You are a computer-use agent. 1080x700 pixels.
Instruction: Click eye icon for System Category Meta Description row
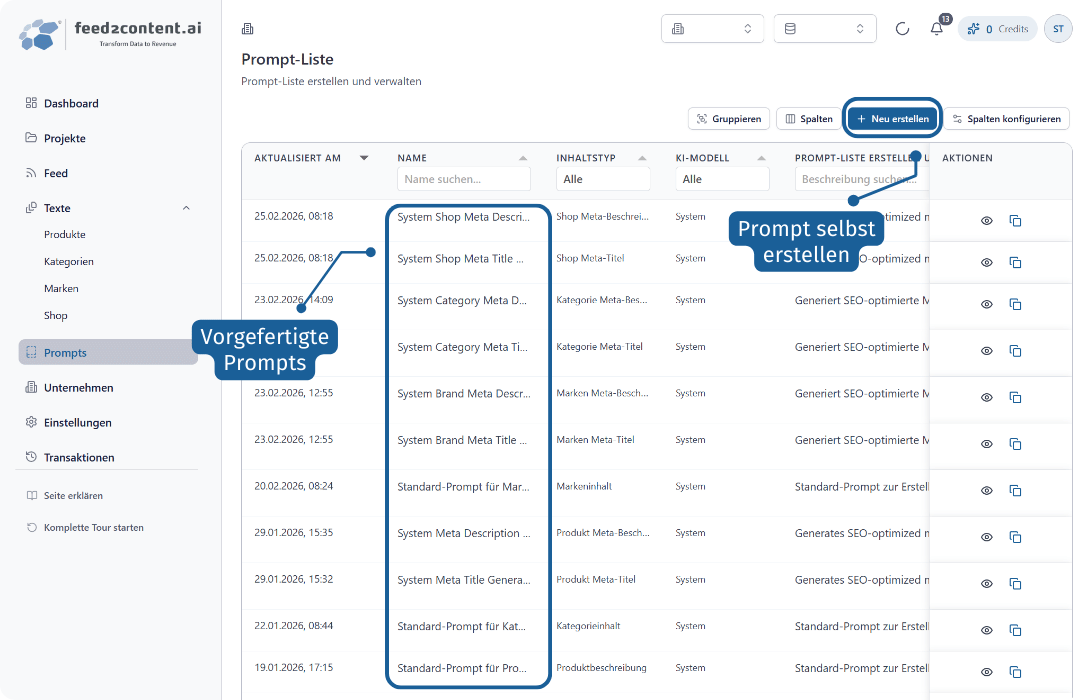click(x=986, y=304)
